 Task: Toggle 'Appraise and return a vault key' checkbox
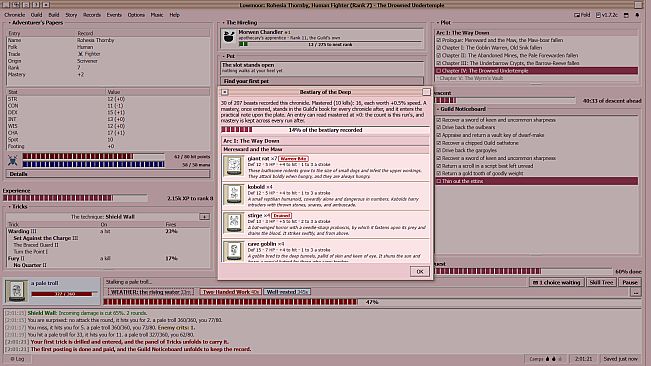[438, 135]
